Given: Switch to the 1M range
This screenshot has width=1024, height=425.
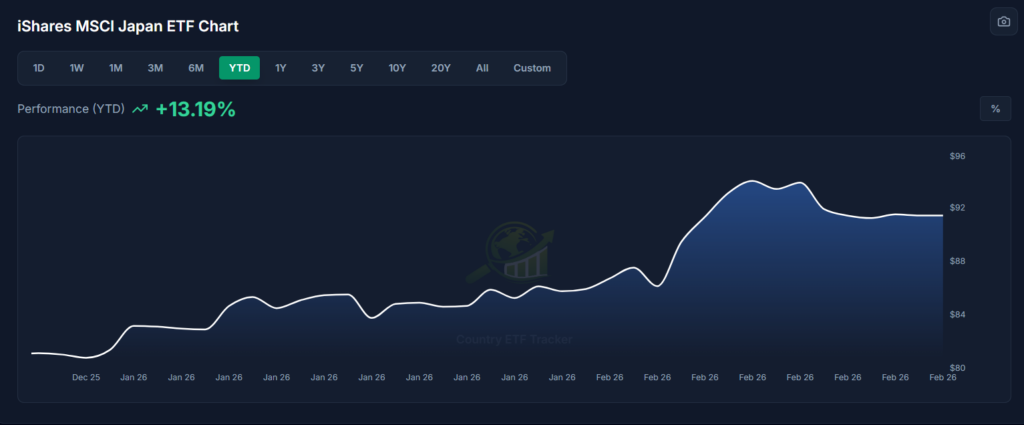Looking at the screenshot, I should point(116,68).
